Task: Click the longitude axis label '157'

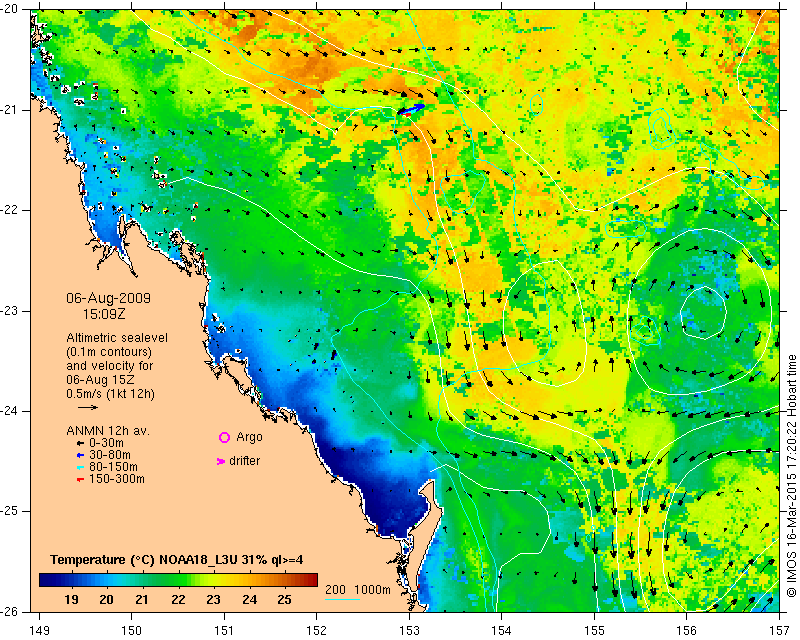Action: coord(780,630)
